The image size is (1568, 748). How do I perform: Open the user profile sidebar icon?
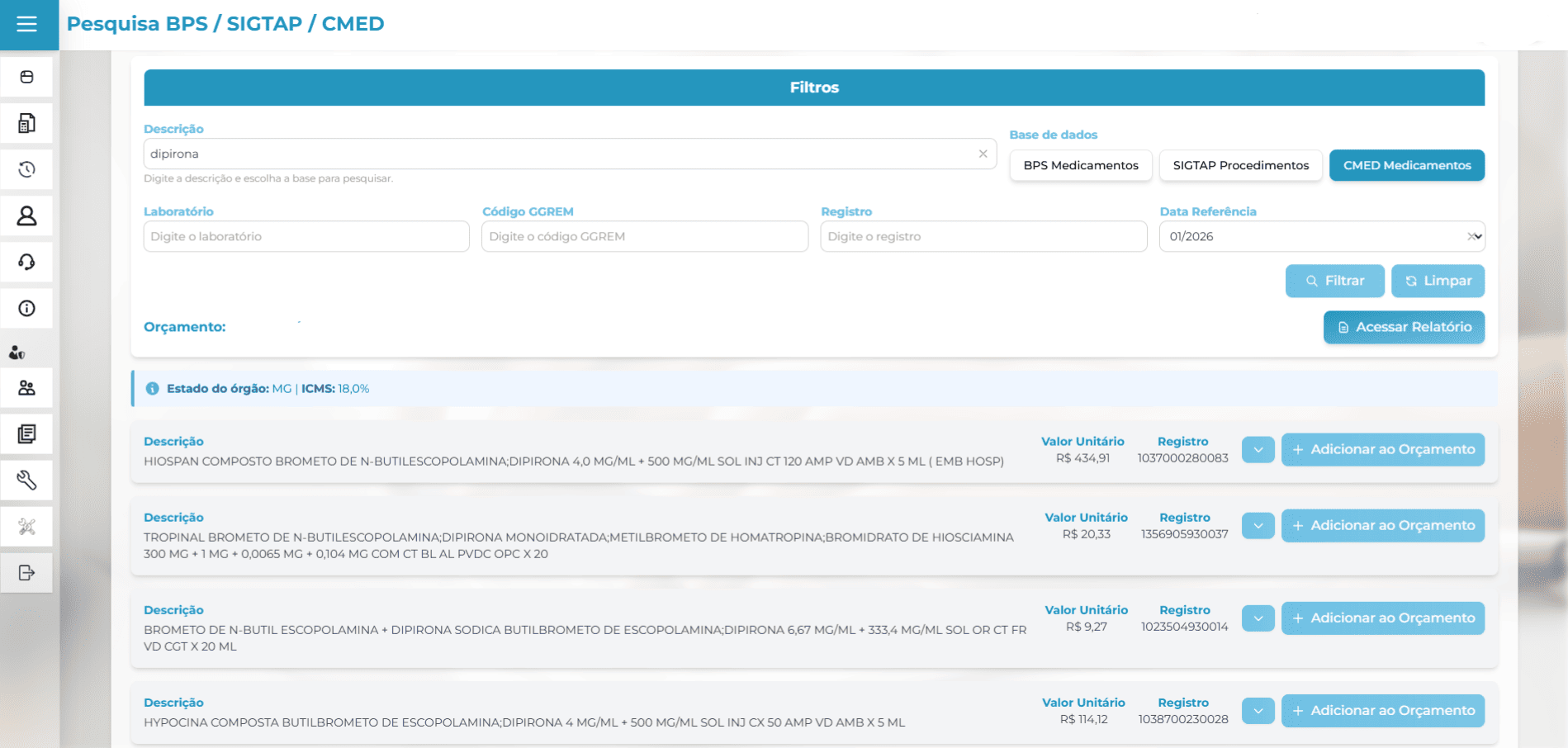(x=26, y=215)
